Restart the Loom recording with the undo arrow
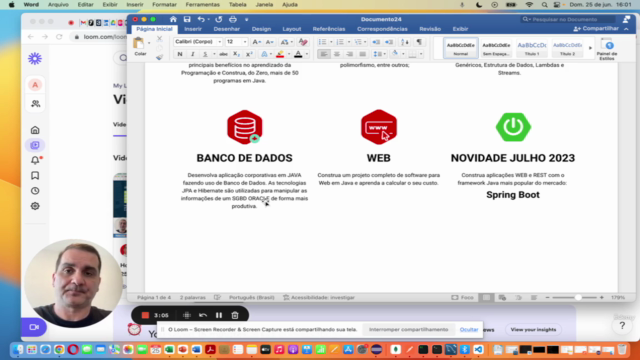The image size is (640, 360). 203,315
